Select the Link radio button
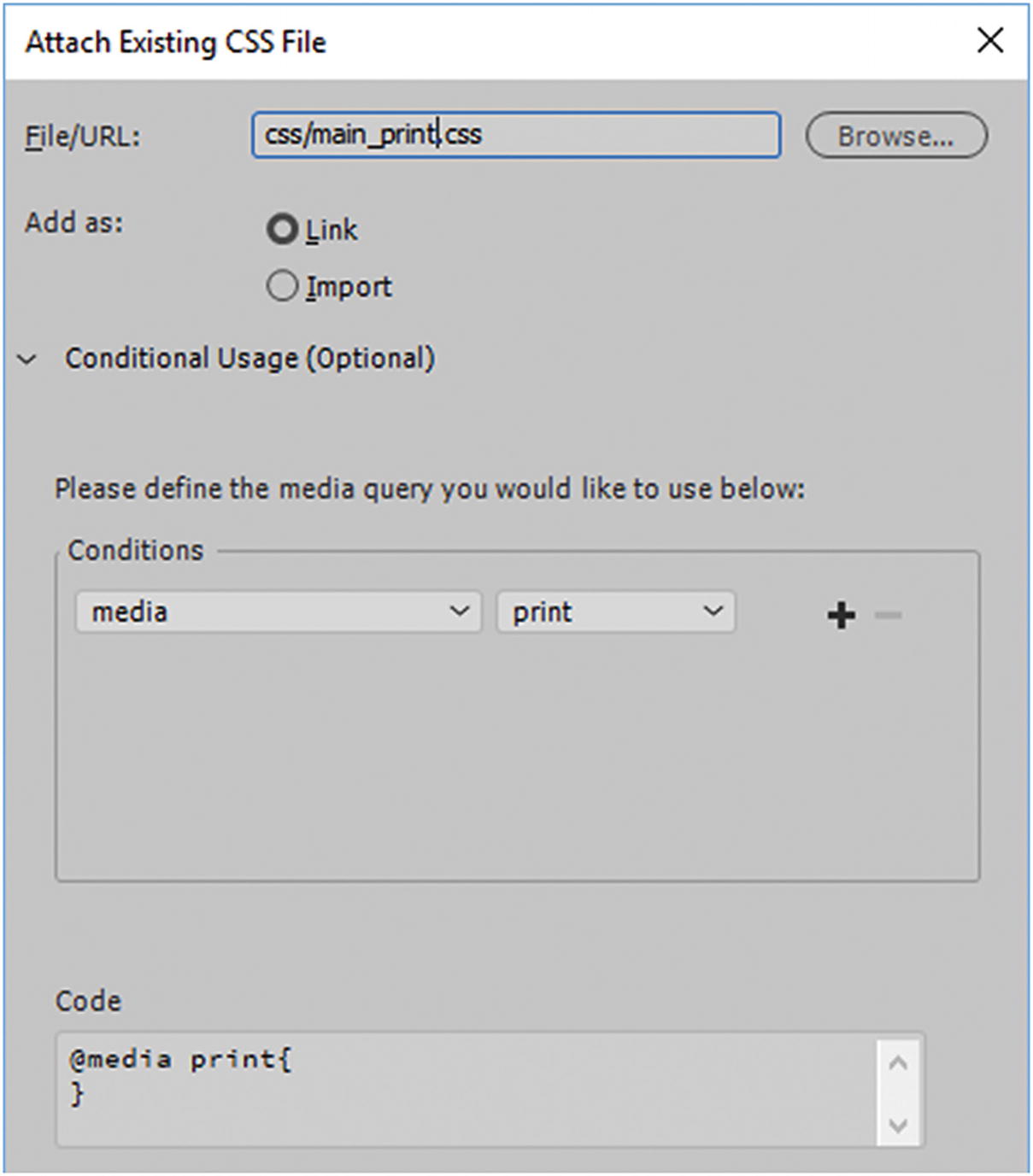1033x1176 pixels. 282,229
